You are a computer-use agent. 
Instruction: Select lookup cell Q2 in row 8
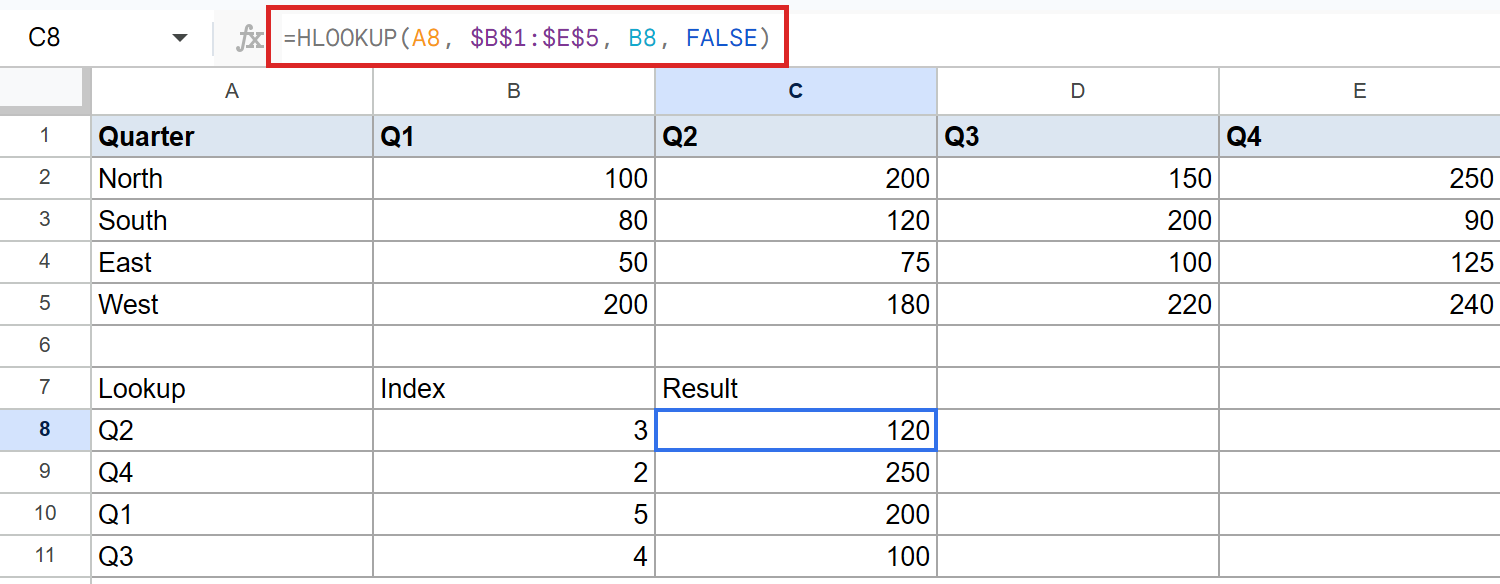[x=232, y=430]
